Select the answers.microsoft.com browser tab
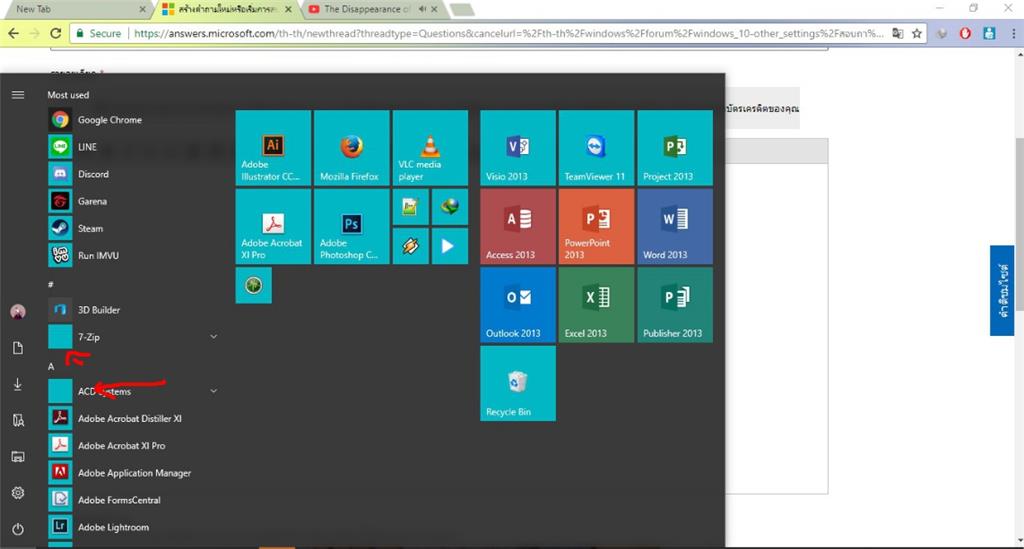1024x549 pixels. tap(227, 9)
